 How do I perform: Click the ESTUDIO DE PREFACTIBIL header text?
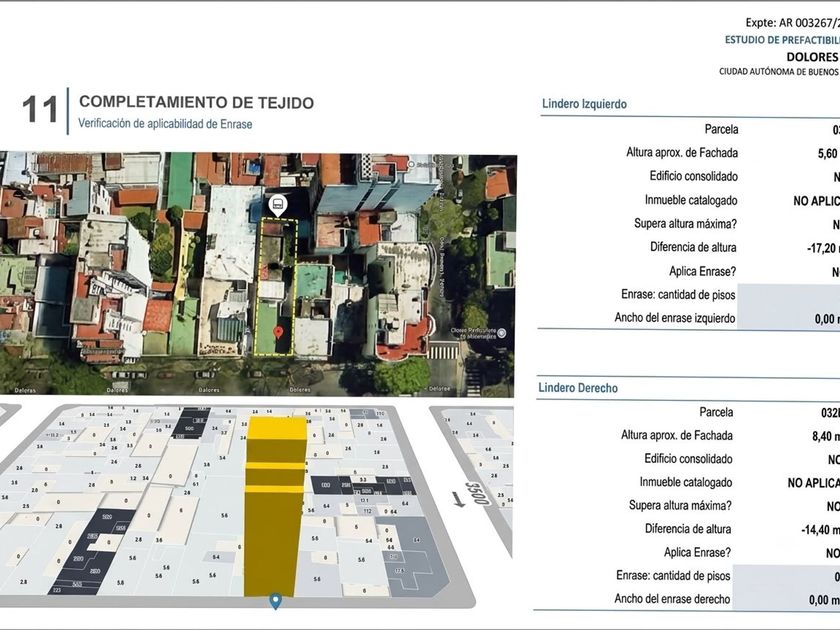(x=782, y=40)
